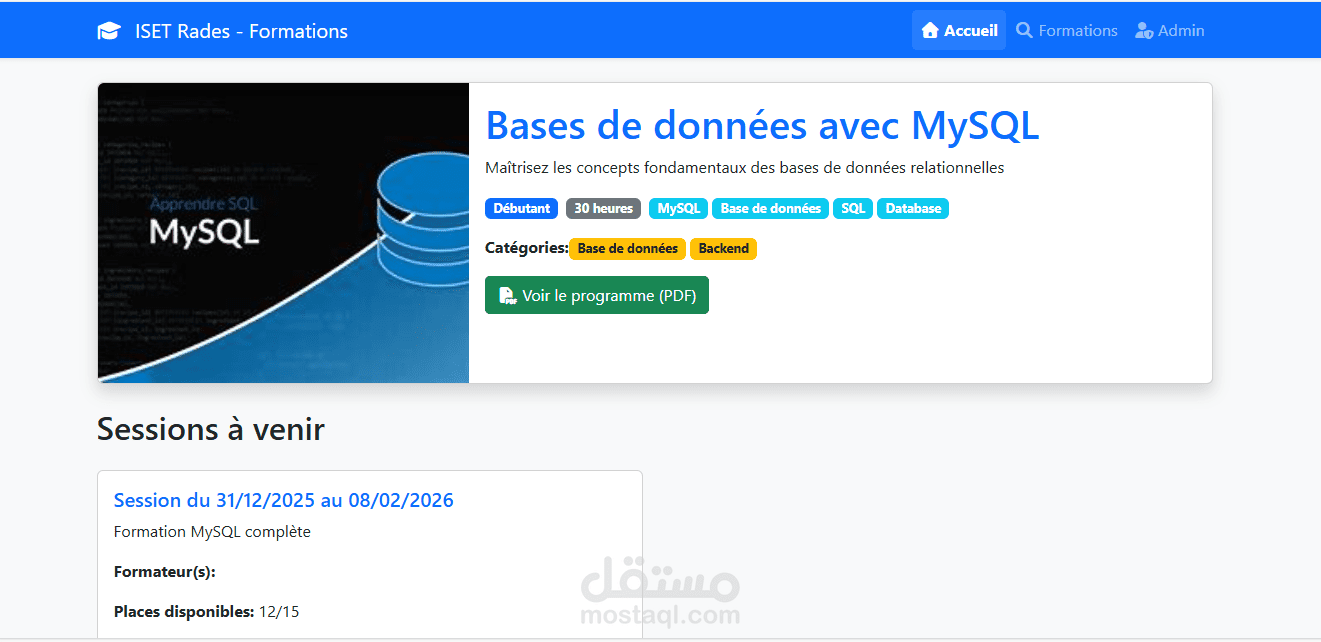Click the 30 heures duration badge

coord(603,208)
